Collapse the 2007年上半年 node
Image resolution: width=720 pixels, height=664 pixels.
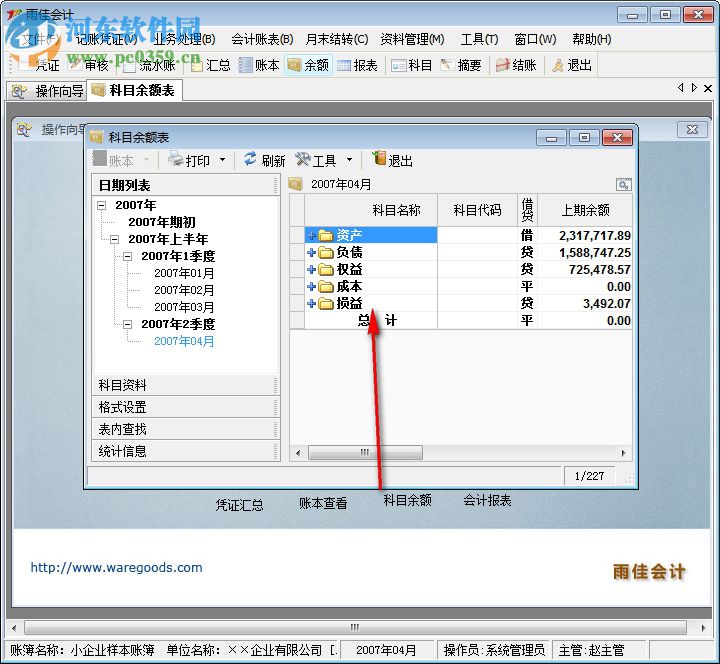pos(114,239)
